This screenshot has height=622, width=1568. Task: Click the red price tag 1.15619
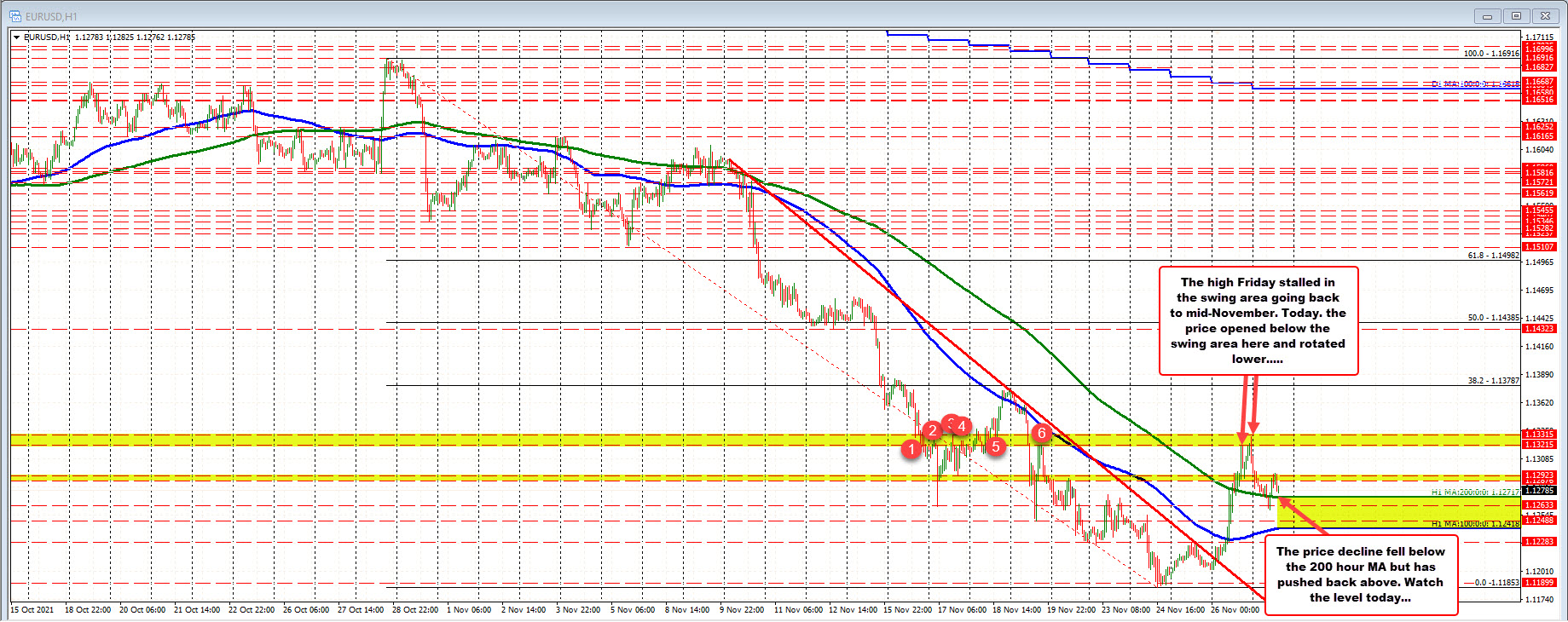(x=1539, y=193)
